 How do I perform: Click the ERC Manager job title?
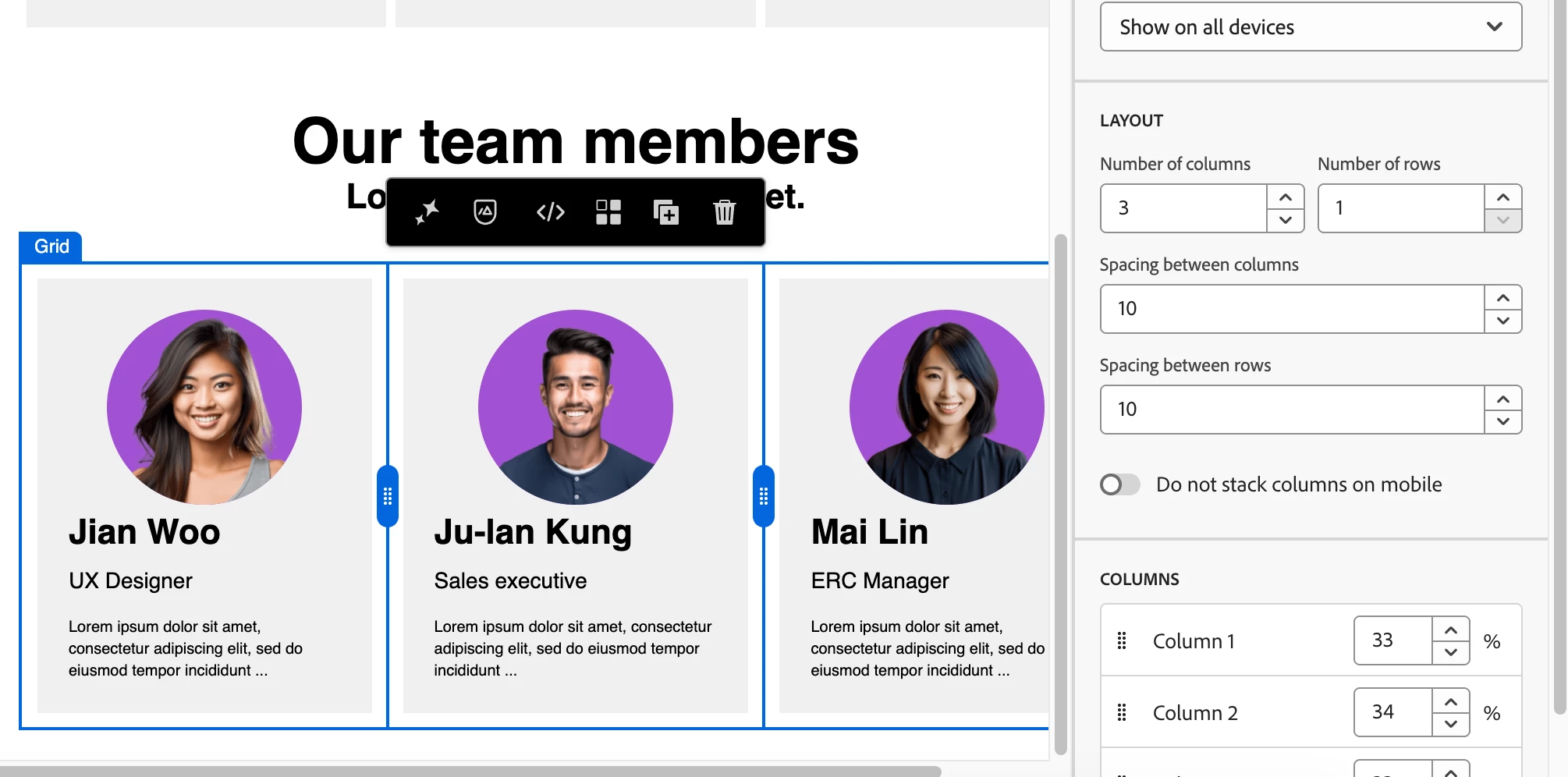tap(880, 581)
